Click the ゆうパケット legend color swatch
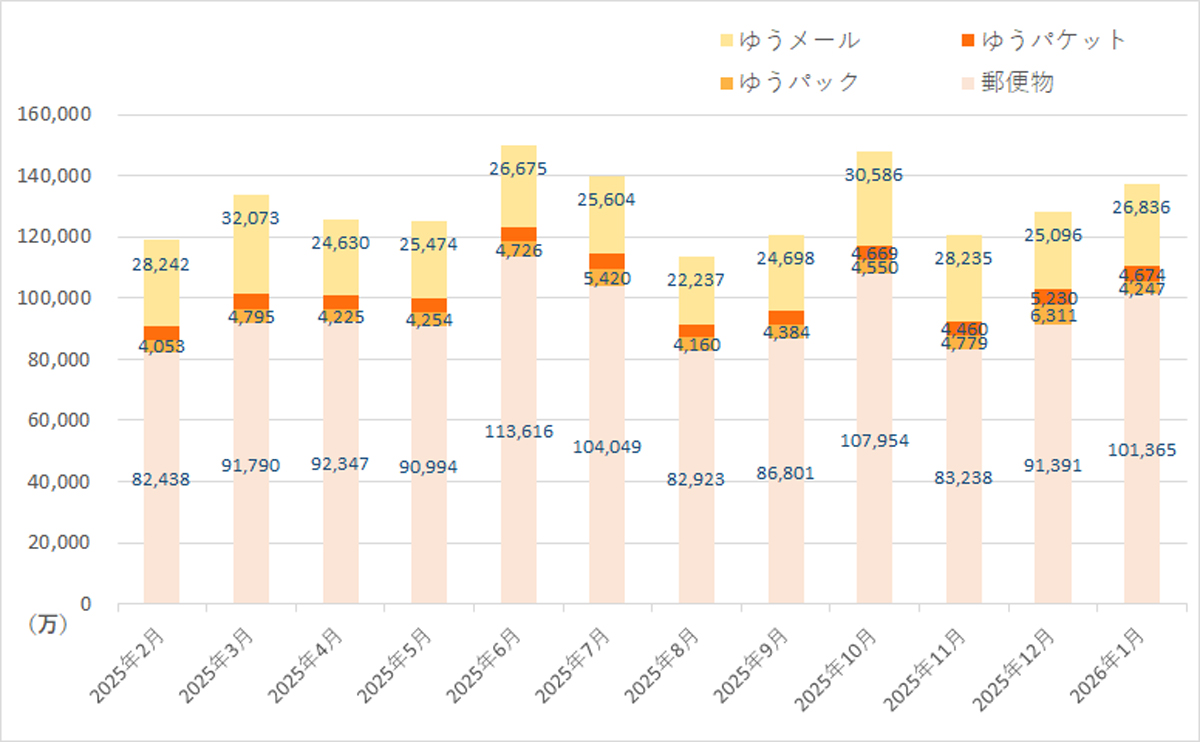The height and width of the screenshot is (742, 1200). (x=967, y=40)
